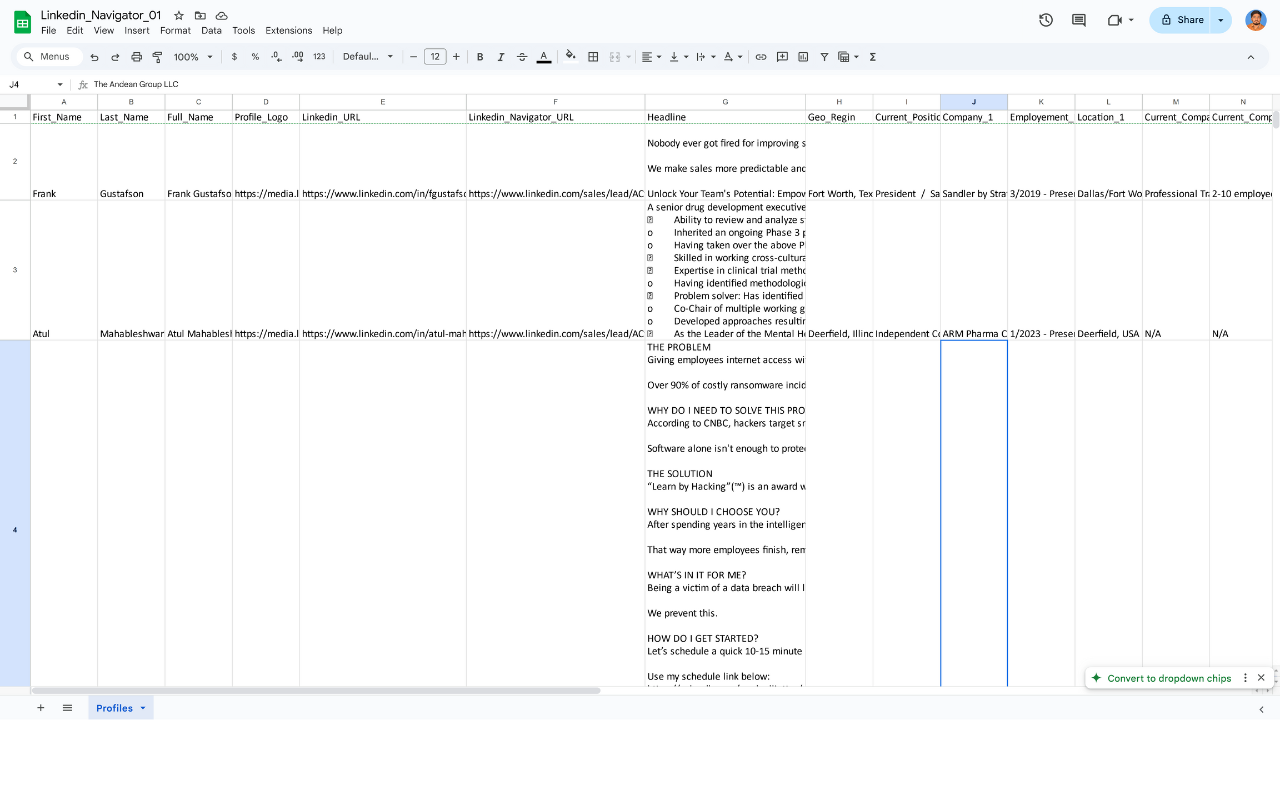Viewport: 1280px width, 800px height.
Task: Show the side panel arrow
Action: click(x=1261, y=709)
